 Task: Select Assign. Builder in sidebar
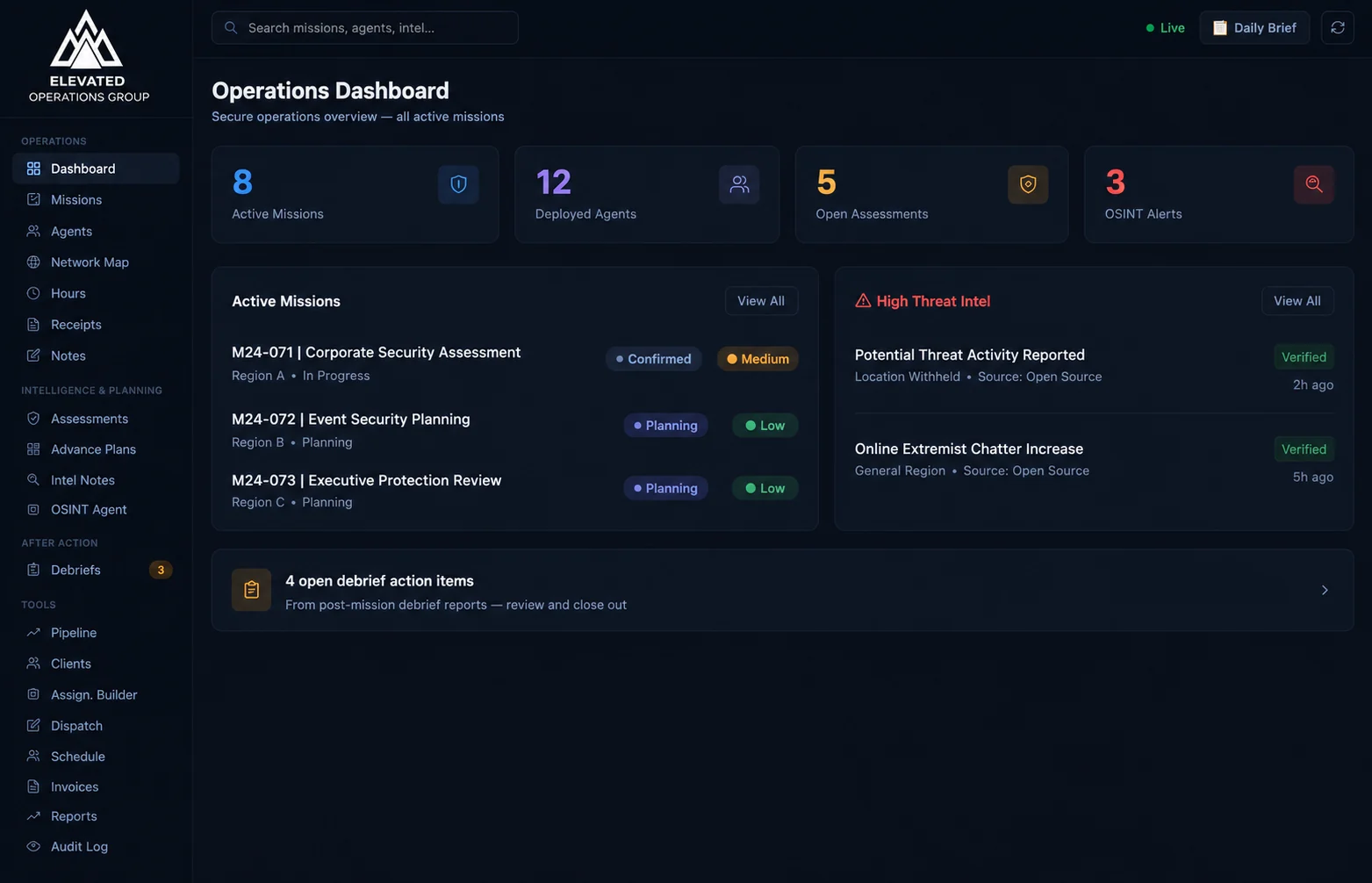(96, 695)
